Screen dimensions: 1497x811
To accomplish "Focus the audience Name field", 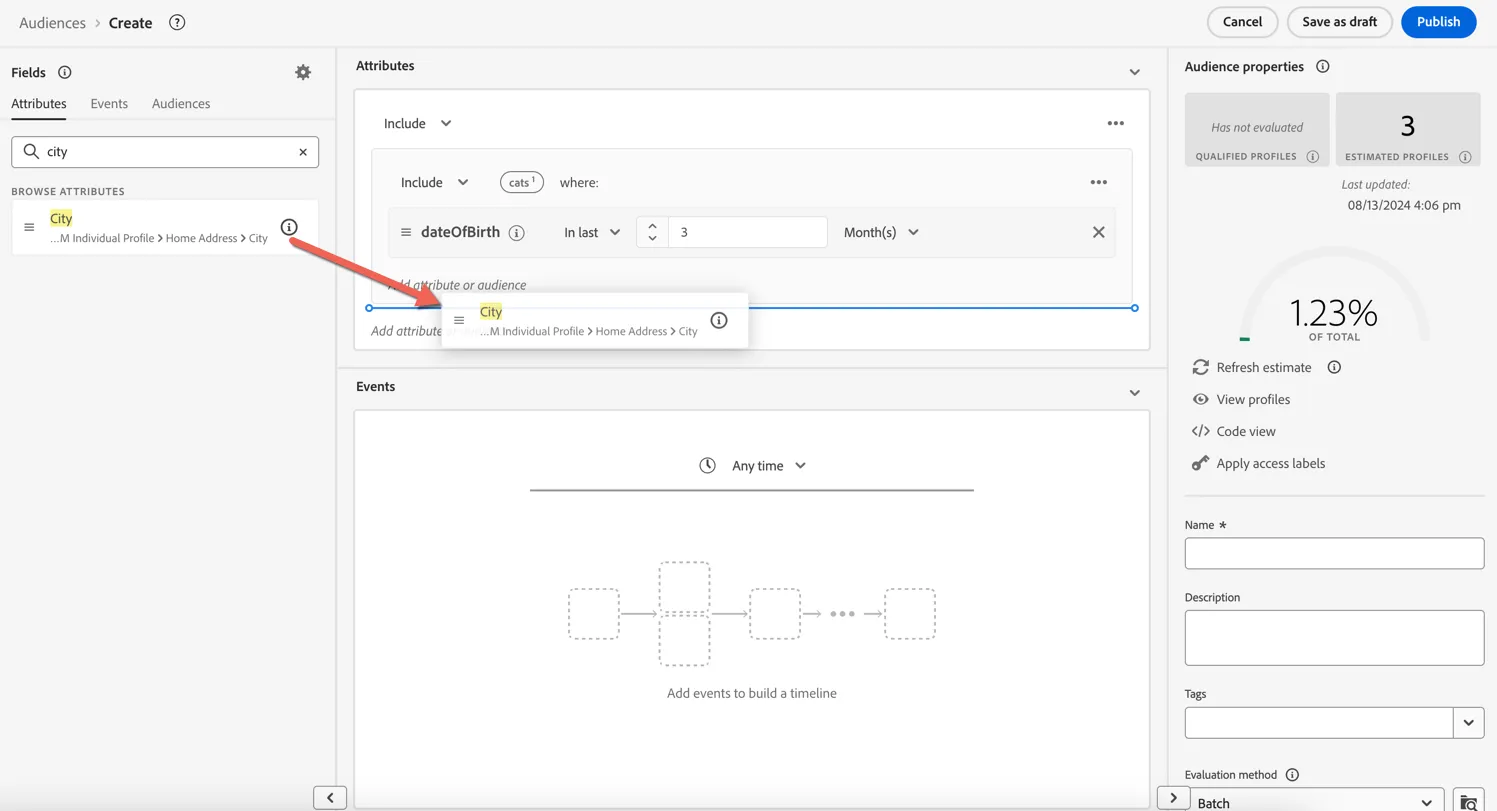I will point(1334,553).
